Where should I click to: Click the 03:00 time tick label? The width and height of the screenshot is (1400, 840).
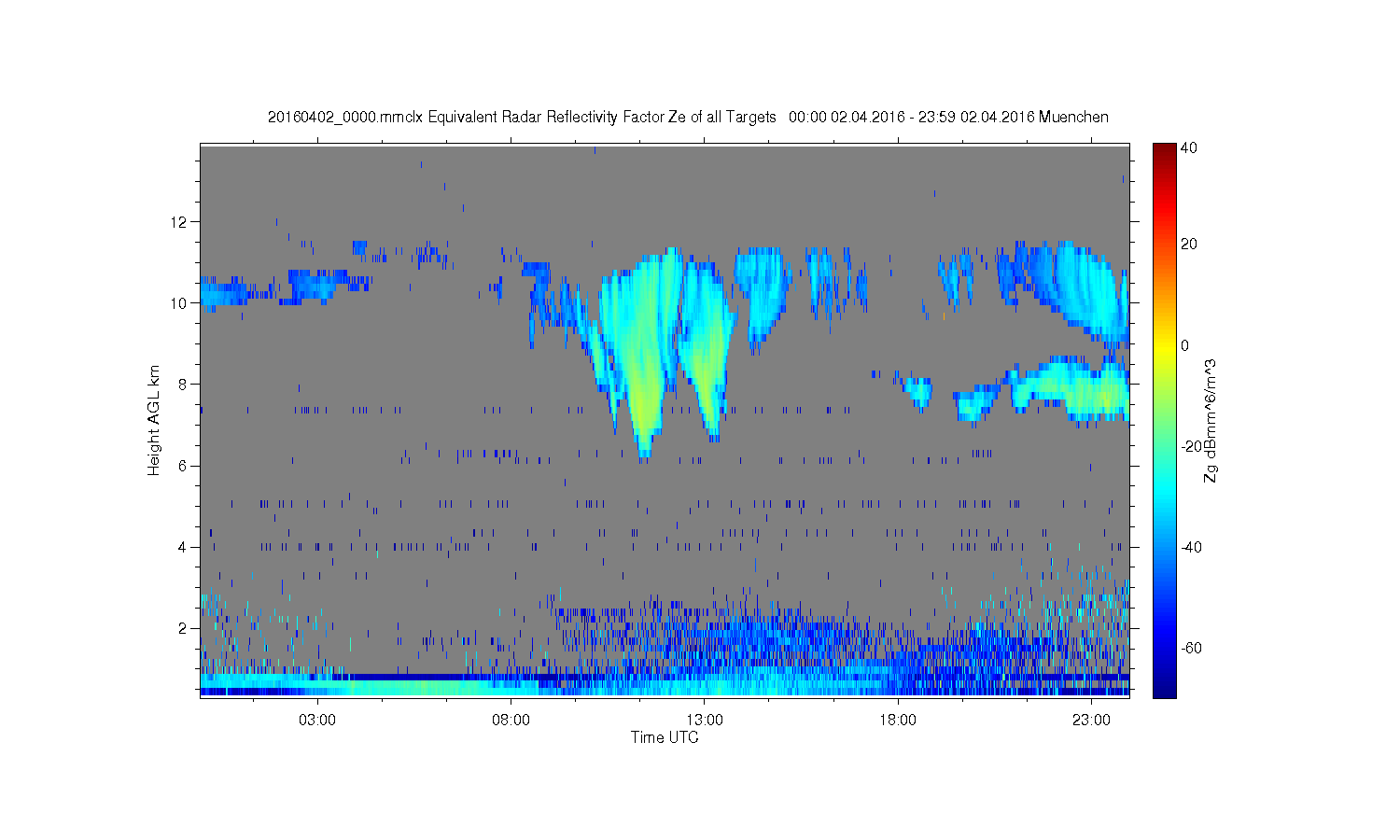click(317, 721)
